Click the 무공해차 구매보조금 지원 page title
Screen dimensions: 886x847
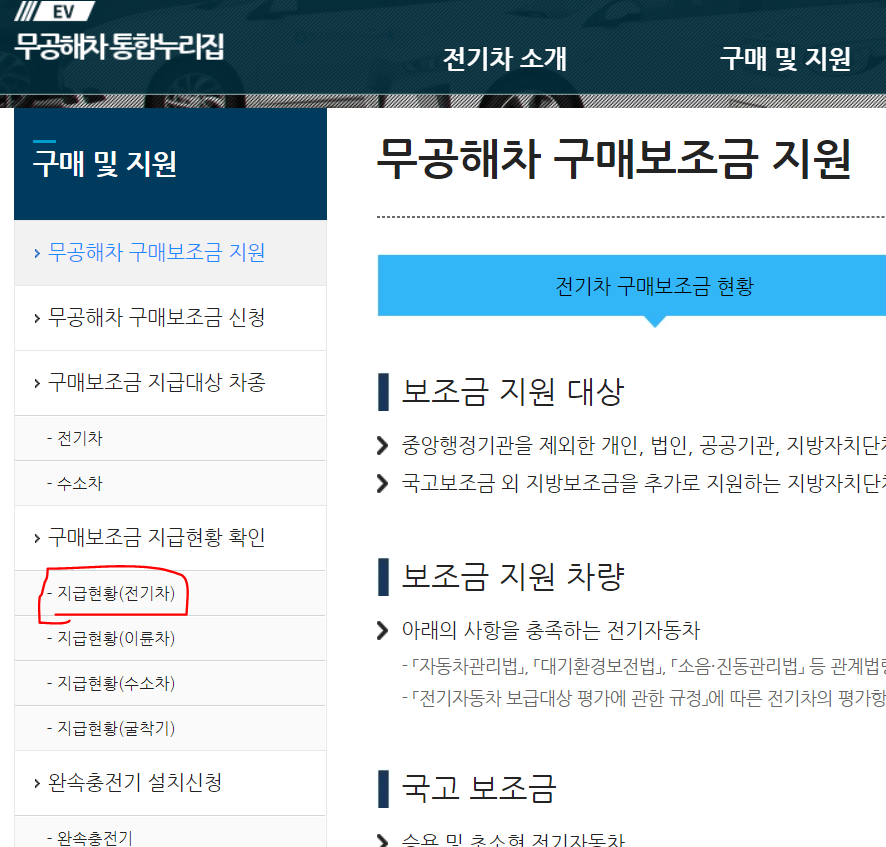tap(614, 159)
